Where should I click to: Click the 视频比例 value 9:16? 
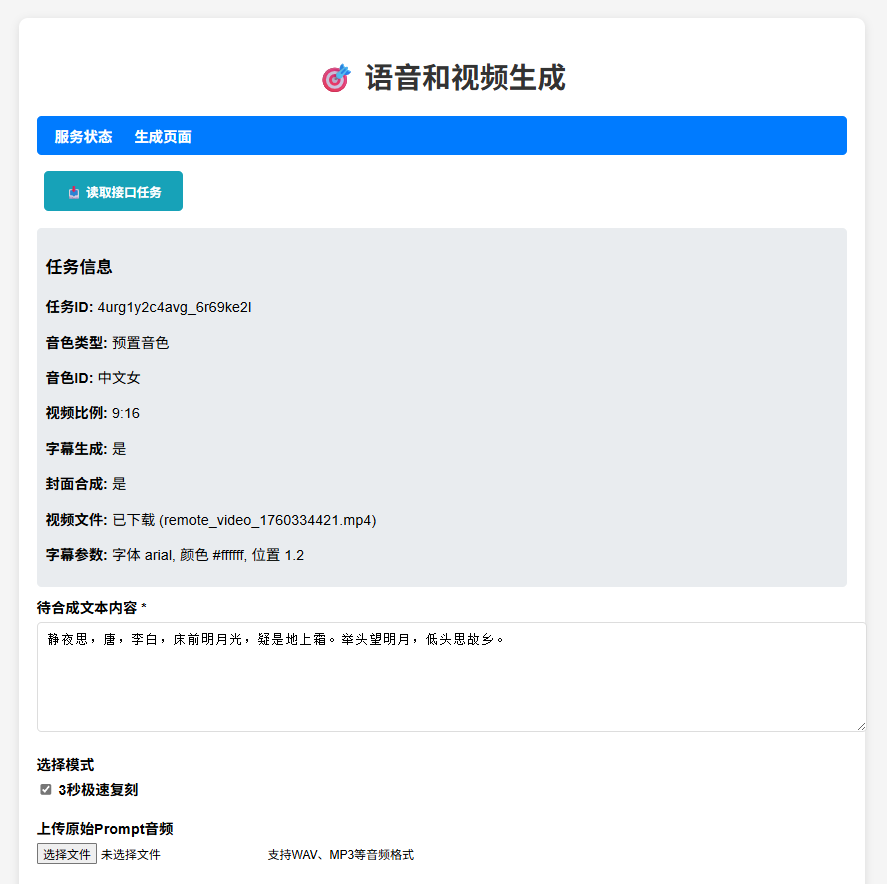pyautogui.click(x=126, y=413)
